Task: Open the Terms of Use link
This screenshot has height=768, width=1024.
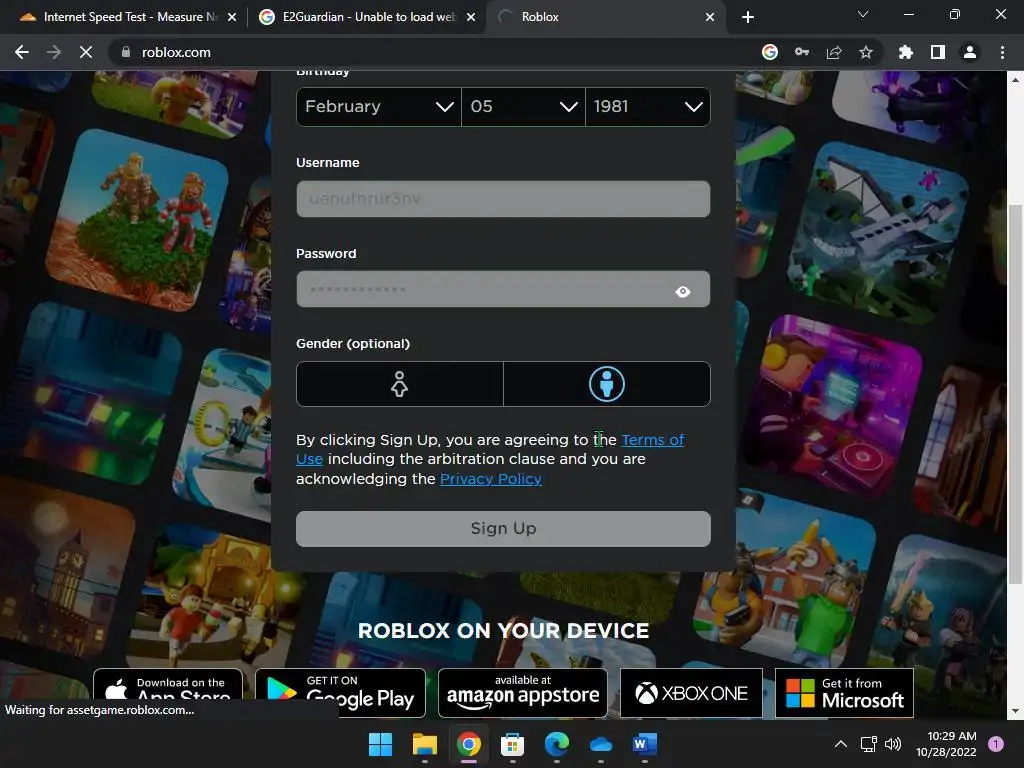Action: click(652, 440)
